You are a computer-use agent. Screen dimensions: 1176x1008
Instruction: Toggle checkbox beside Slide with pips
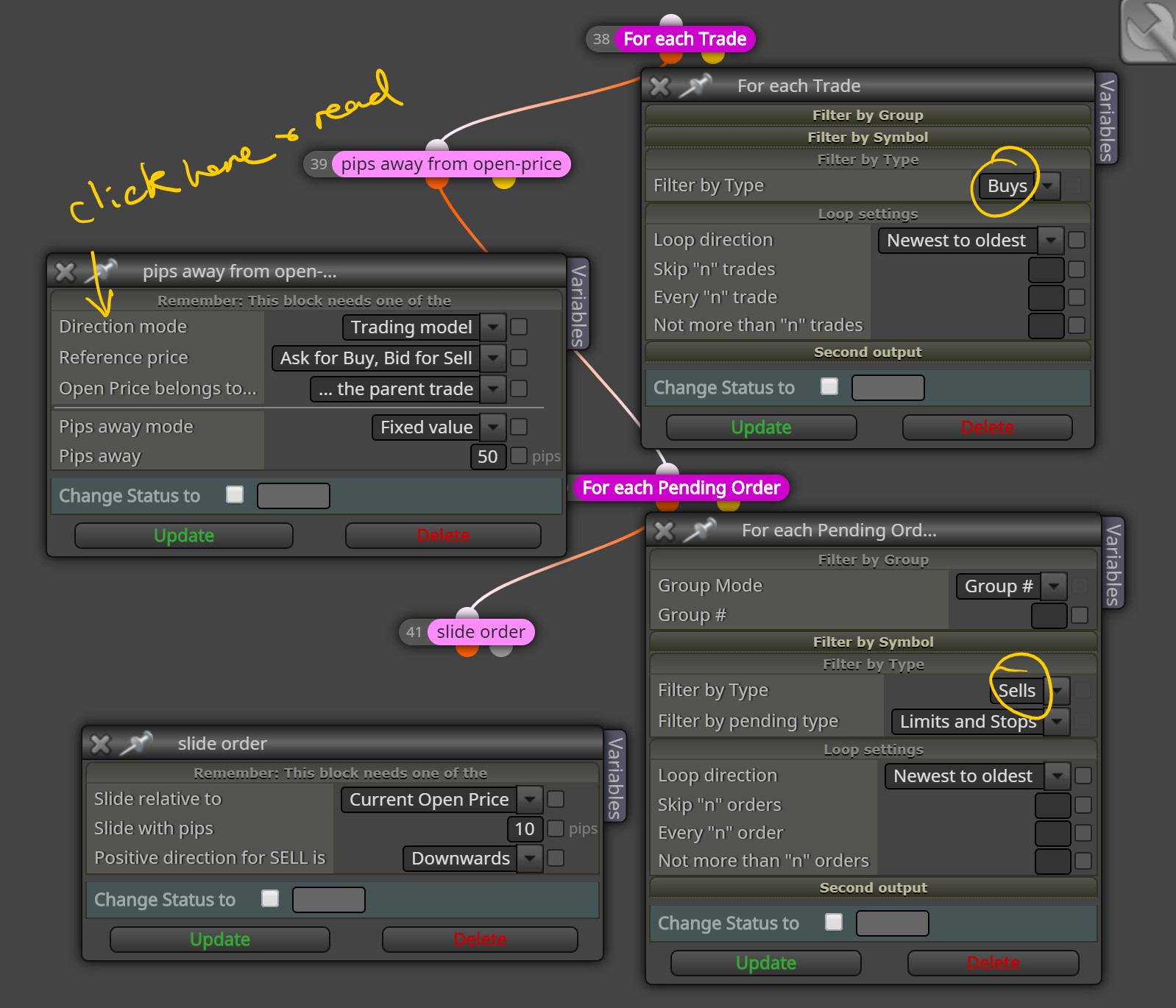click(x=556, y=828)
